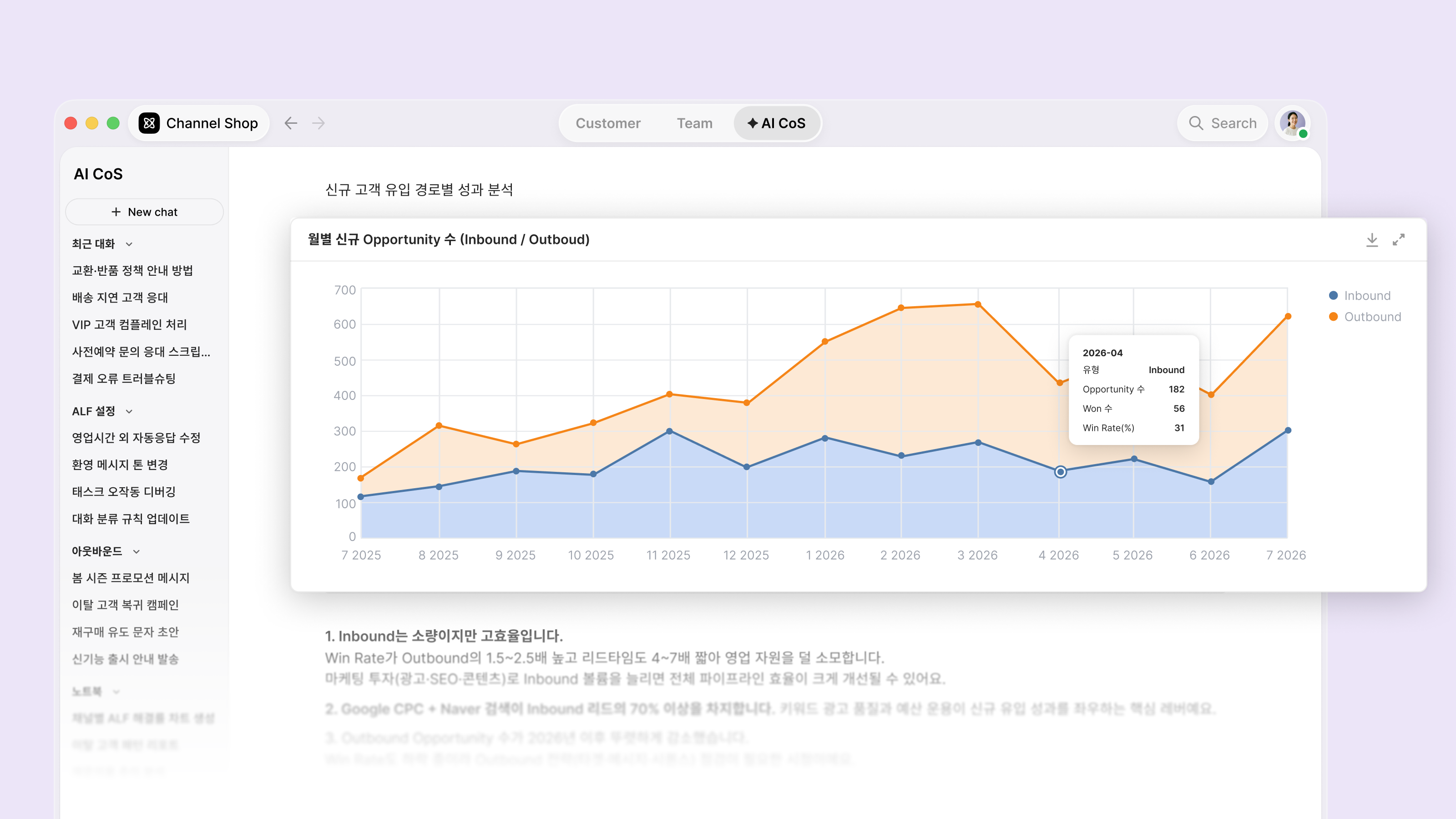Click the Search magnifier icon
Image resolution: width=1456 pixels, height=819 pixels.
[1195, 123]
